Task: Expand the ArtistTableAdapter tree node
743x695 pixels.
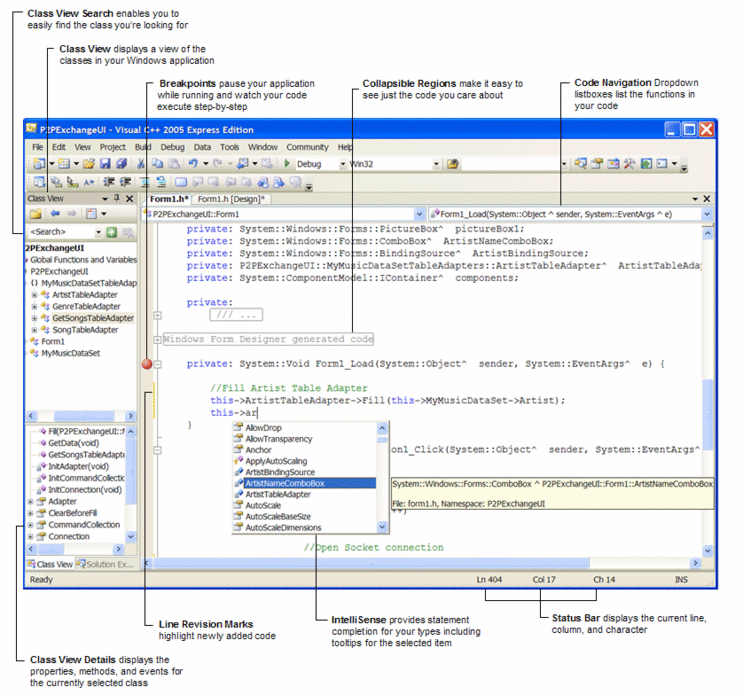Action: pos(34,295)
